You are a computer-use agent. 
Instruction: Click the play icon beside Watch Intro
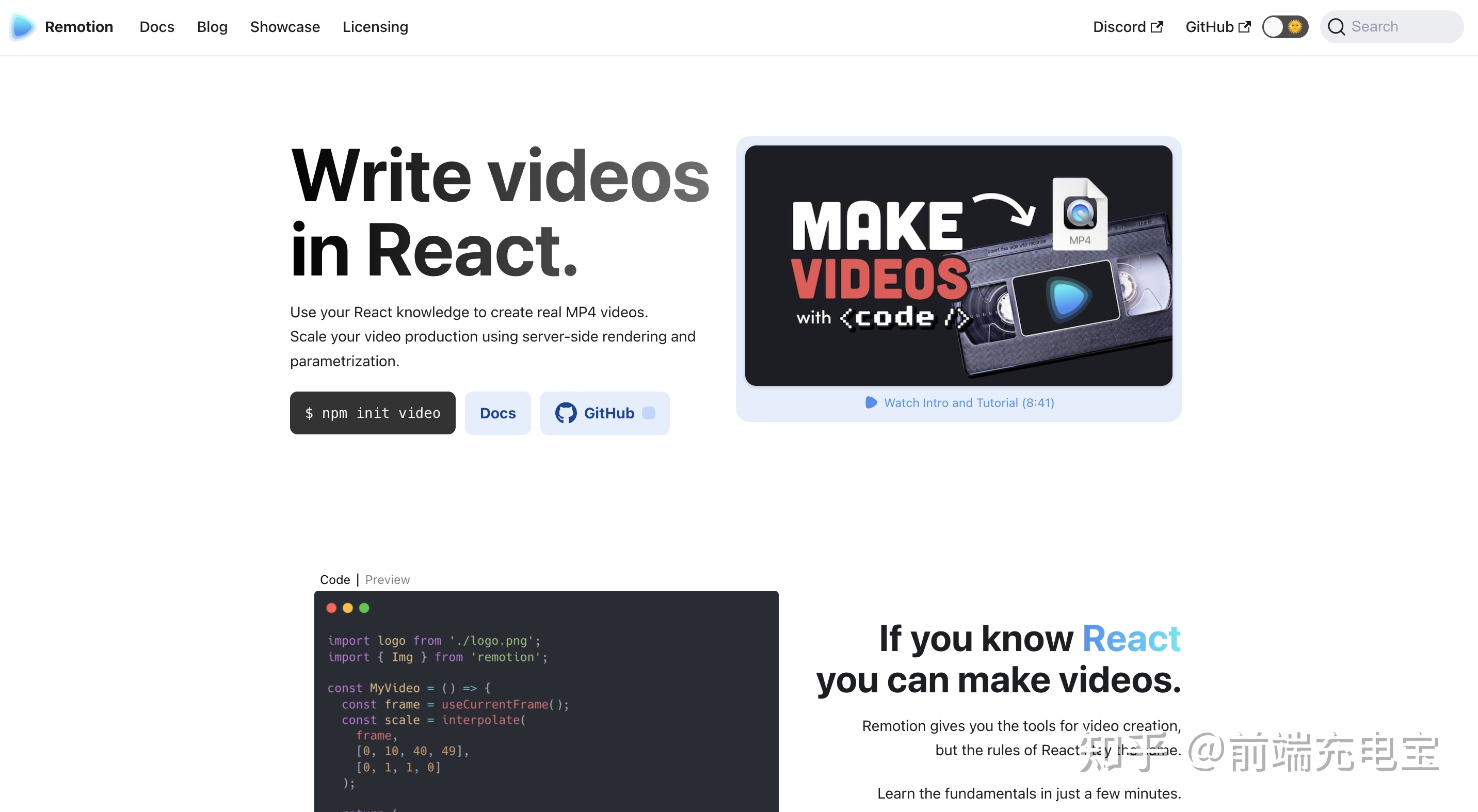[871, 402]
